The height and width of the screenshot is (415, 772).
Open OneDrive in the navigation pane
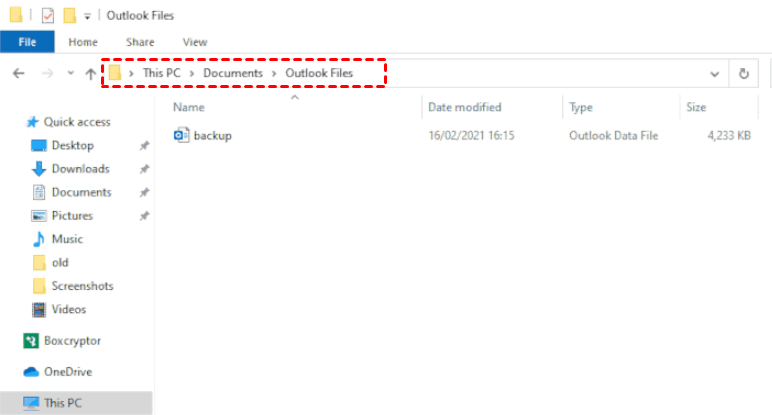67,371
